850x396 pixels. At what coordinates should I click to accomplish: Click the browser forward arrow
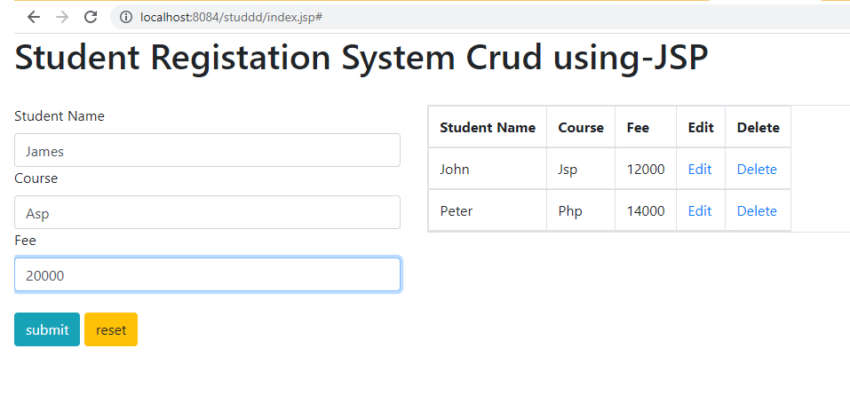62,17
